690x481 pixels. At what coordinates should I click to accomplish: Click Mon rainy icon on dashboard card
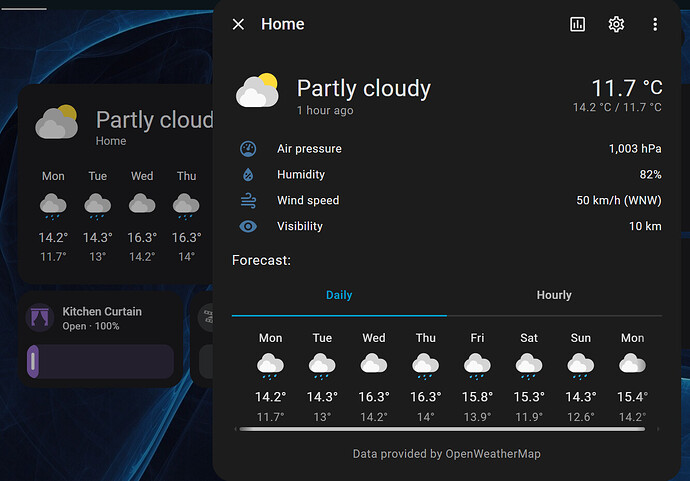53,206
